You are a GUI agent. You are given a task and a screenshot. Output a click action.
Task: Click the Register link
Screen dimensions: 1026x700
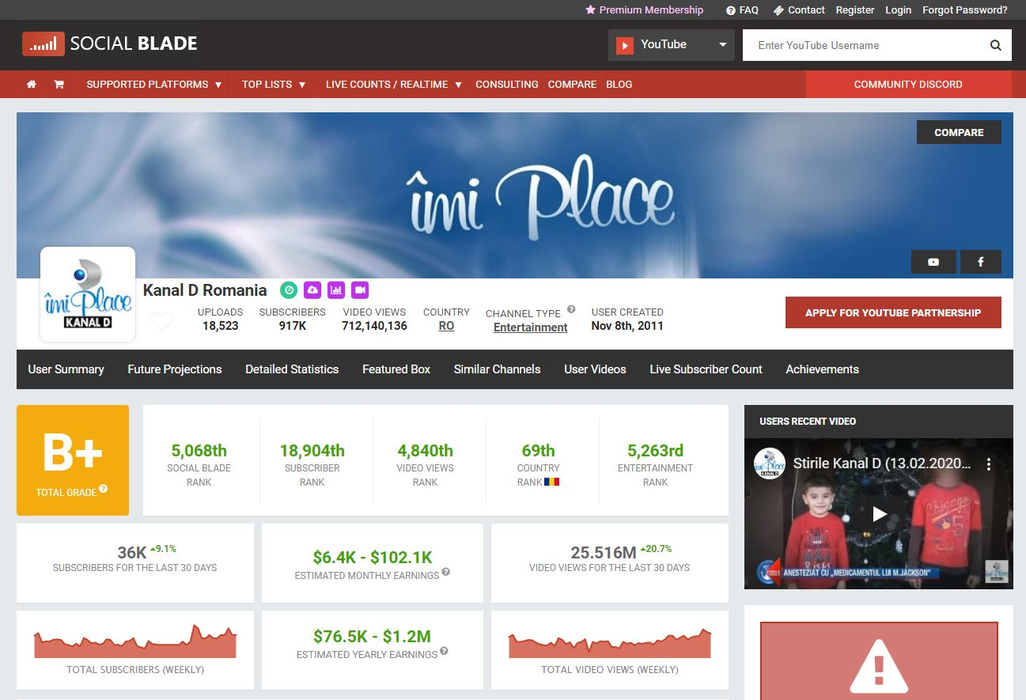(855, 10)
